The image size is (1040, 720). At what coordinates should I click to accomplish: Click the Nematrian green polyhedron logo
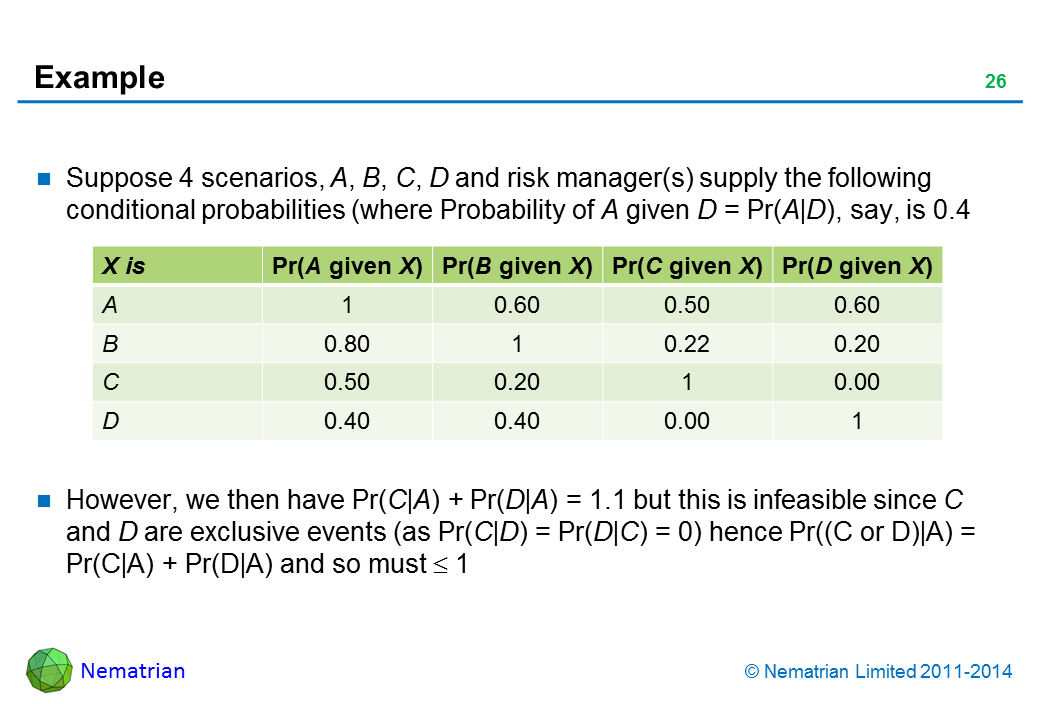(49, 670)
